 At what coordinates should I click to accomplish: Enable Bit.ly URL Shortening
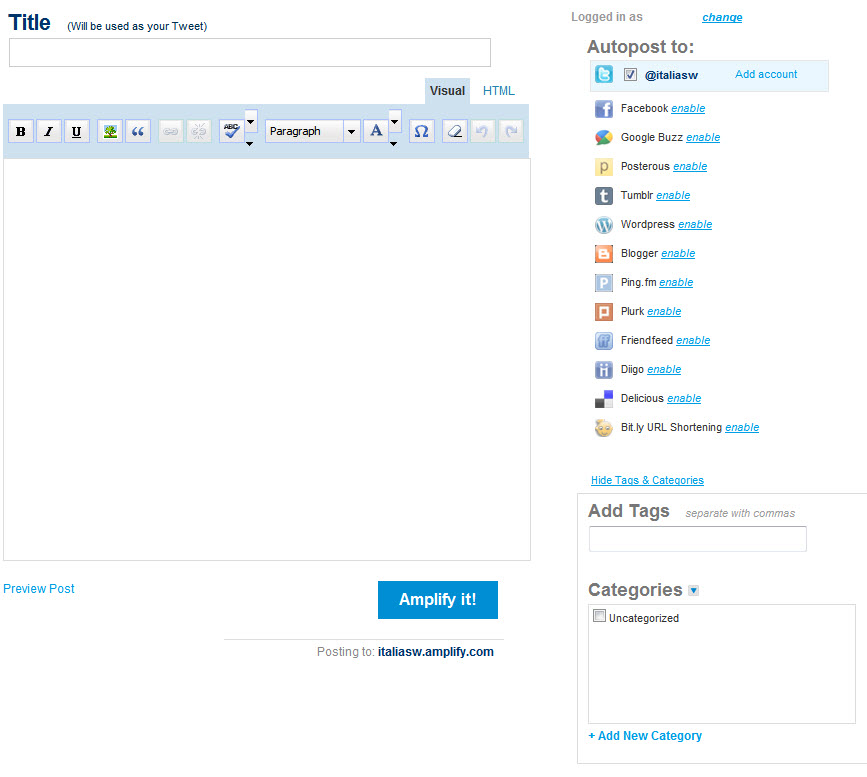[742, 428]
